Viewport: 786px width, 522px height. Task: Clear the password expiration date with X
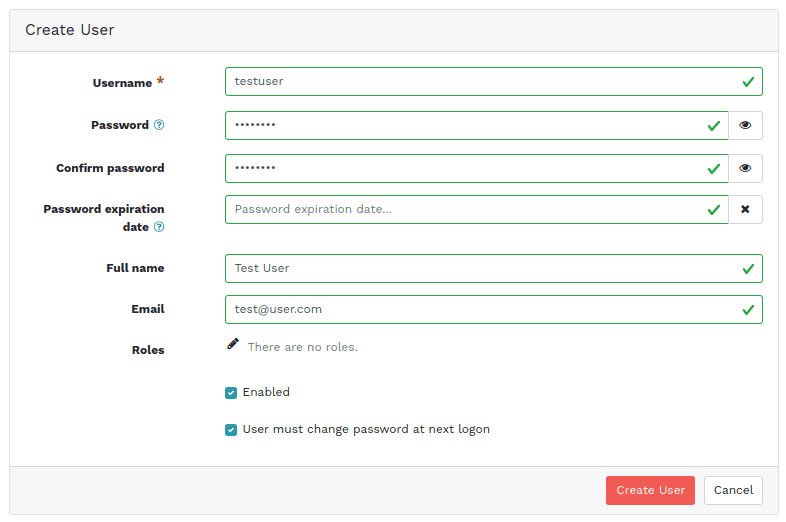[745, 209]
